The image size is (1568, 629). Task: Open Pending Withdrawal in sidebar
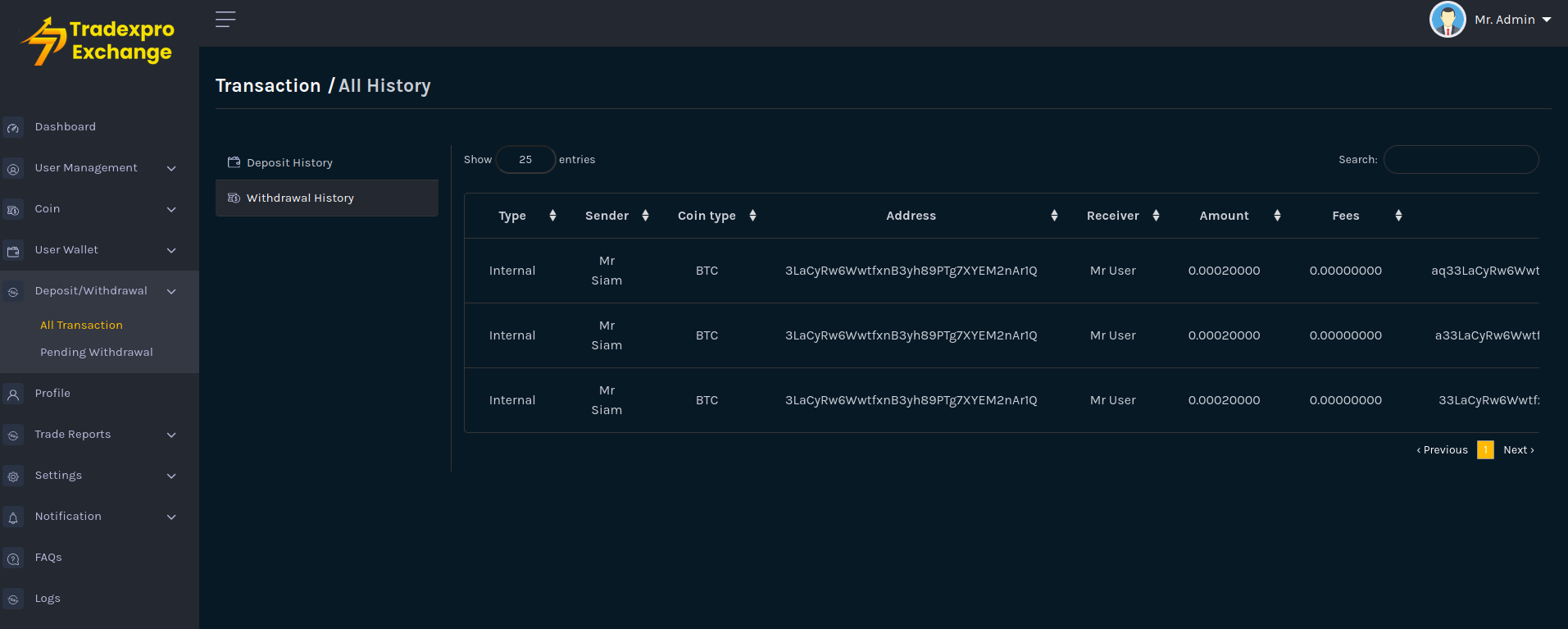tap(96, 352)
